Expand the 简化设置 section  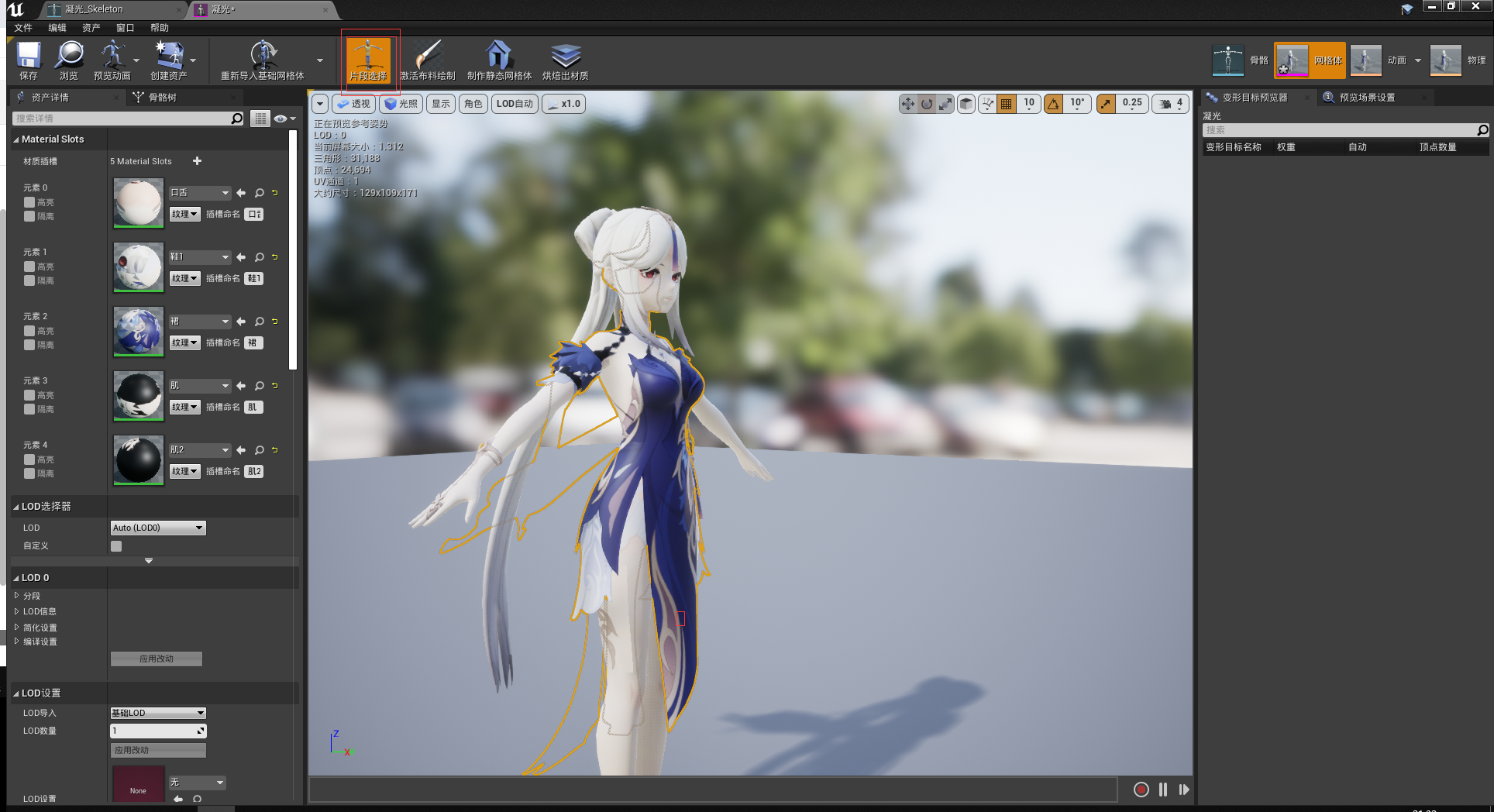[16, 627]
